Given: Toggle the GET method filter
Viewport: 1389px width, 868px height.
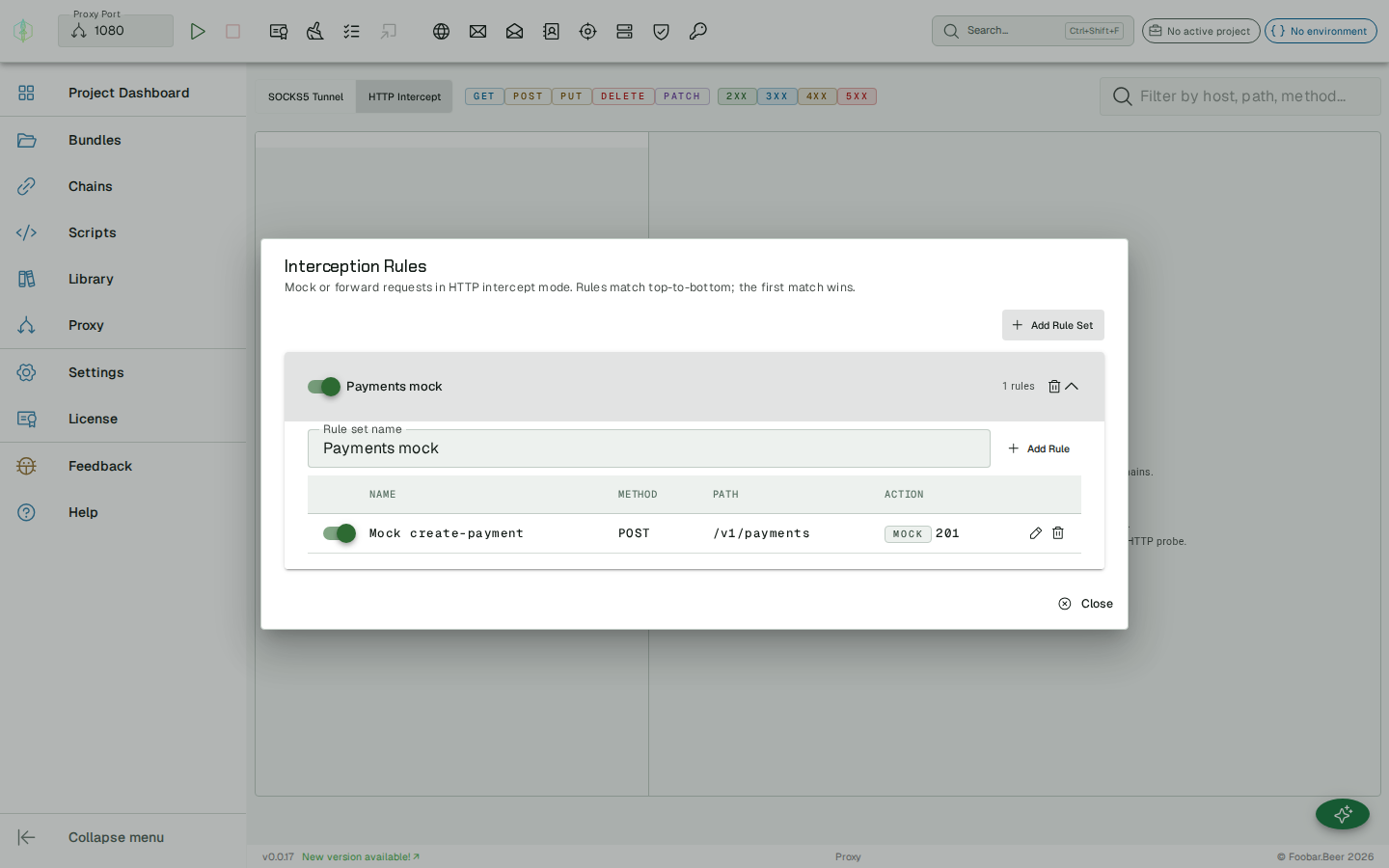Looking at the screenshot, I should pos(484,96).
